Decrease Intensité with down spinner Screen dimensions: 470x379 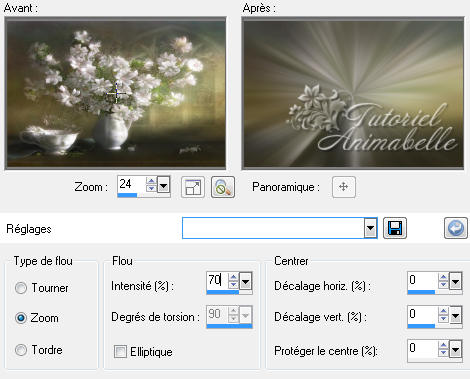point(233,285)
